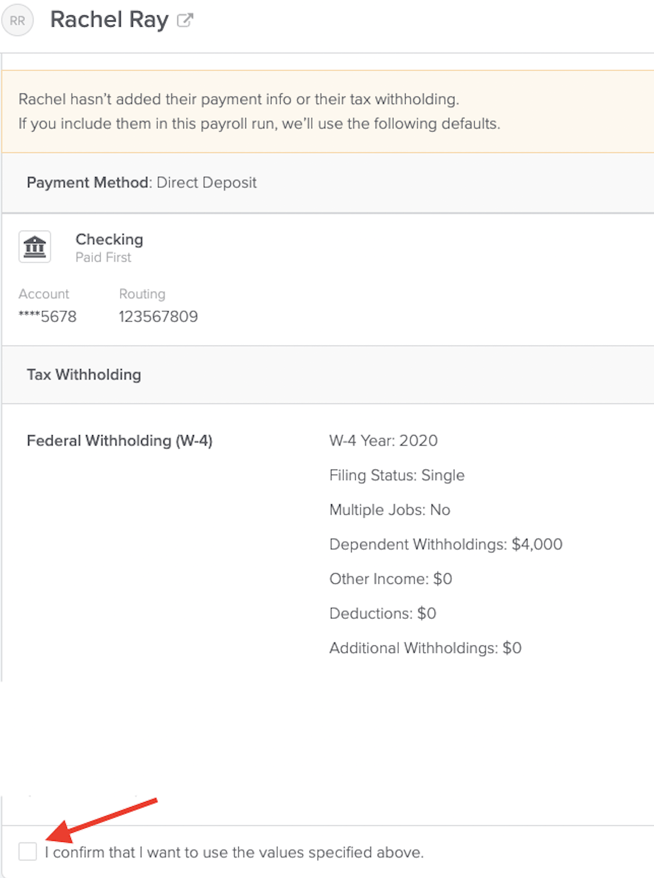
Task: Click the Deductions: $0 line
Action: (383, 613)
